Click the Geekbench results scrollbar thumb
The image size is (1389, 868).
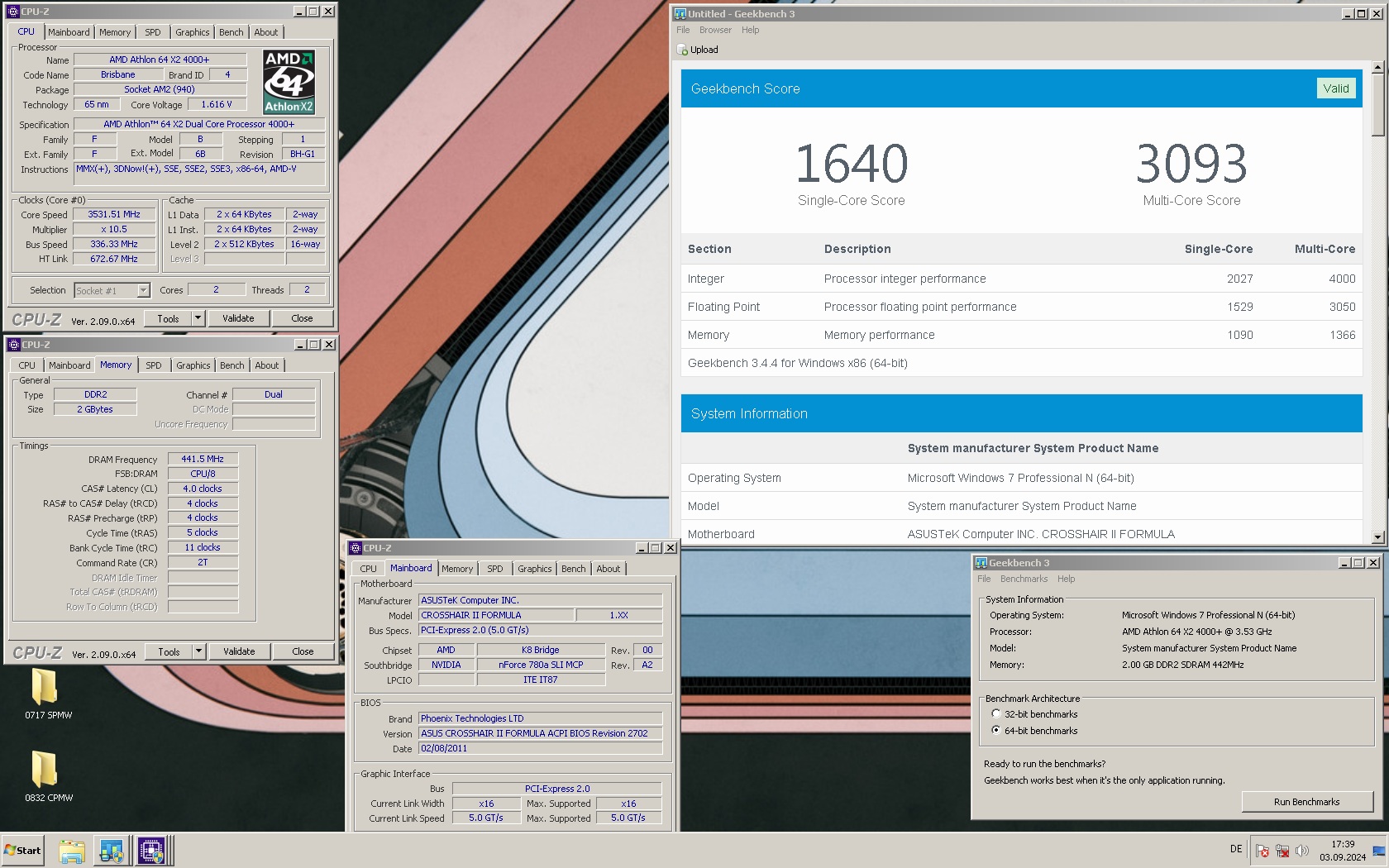coord(1377,105)
